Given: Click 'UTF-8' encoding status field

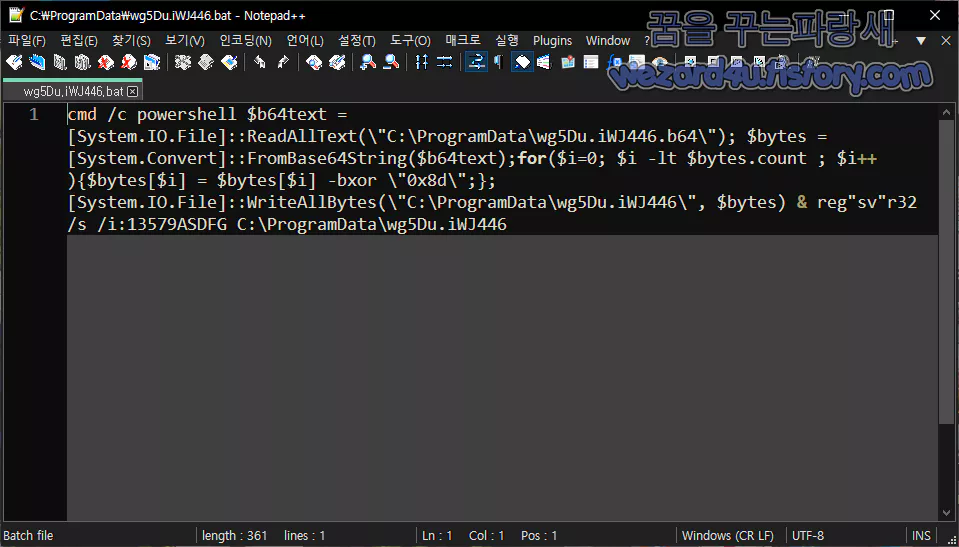Looking at the screenshot, I should click(808, 535).
